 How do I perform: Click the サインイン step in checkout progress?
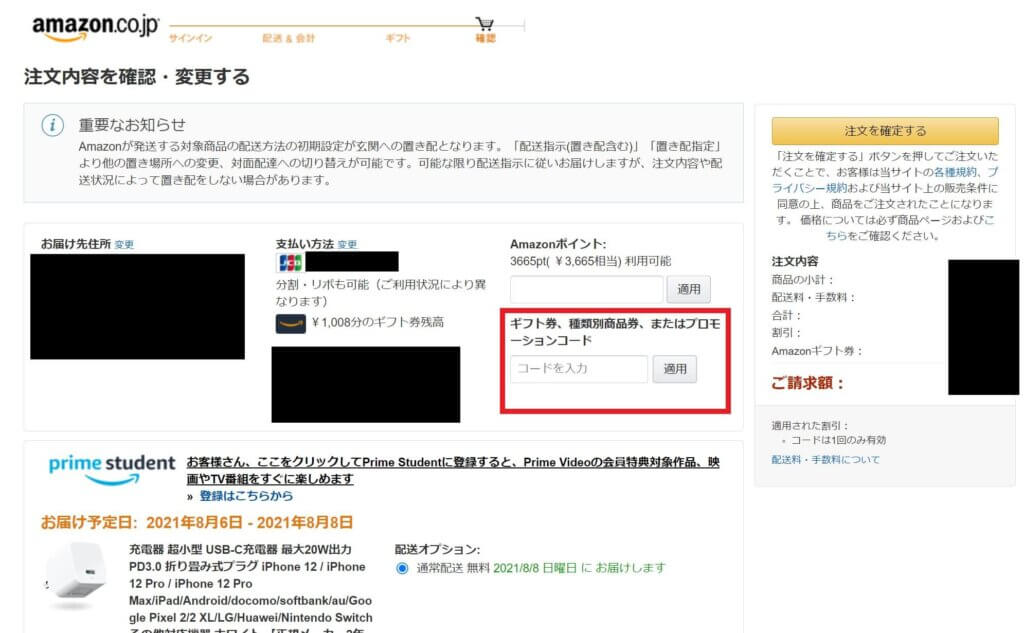(x=191, y=38)
